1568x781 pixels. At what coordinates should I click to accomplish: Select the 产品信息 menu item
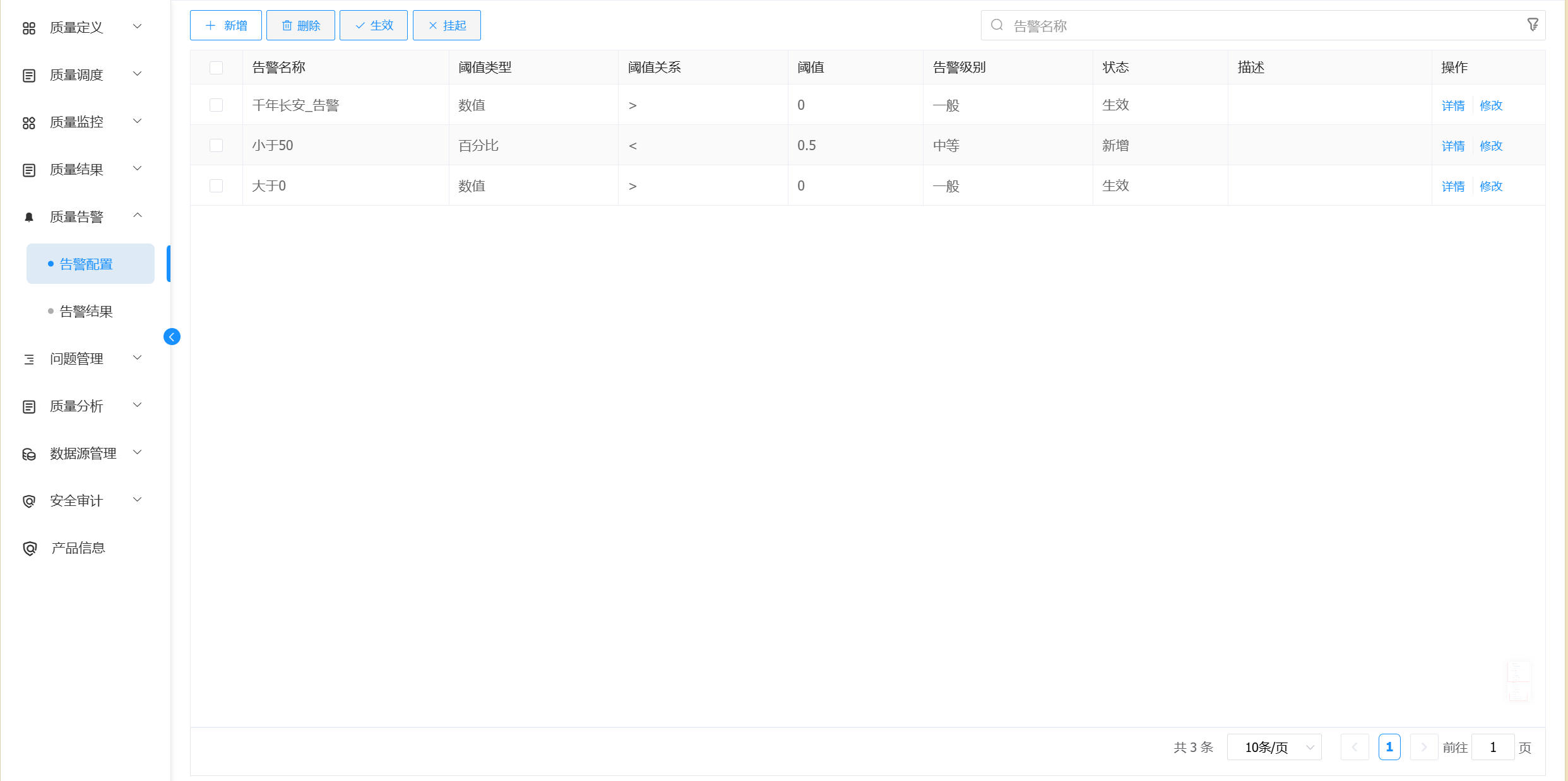(x=78, y=548)
